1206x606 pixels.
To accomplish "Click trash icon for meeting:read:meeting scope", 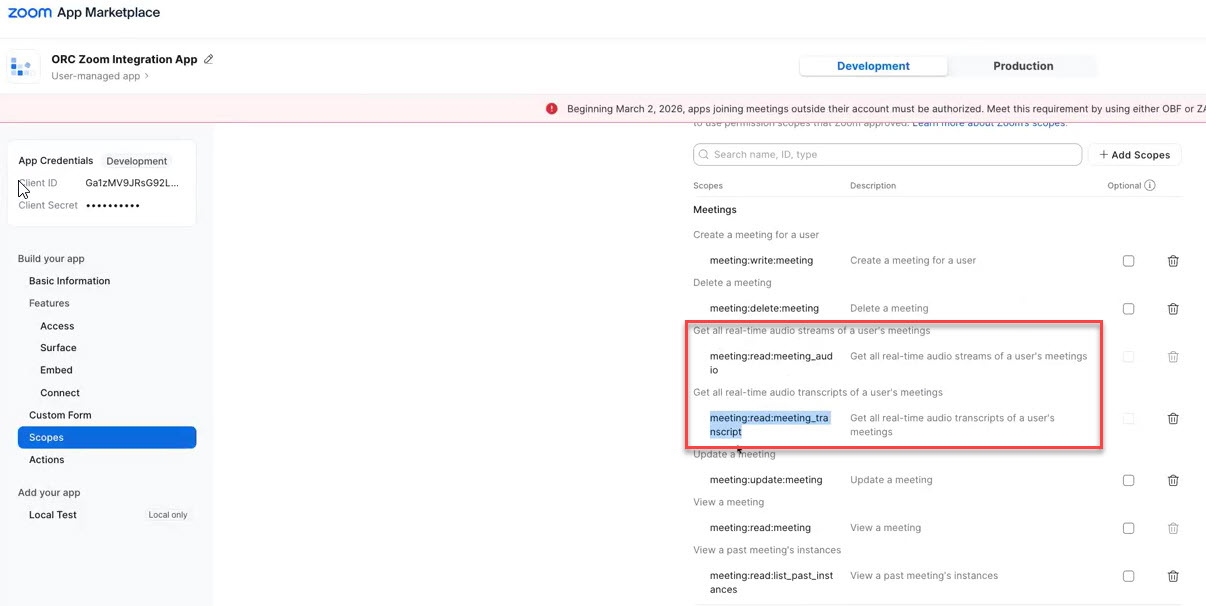I will point(1173,528).
